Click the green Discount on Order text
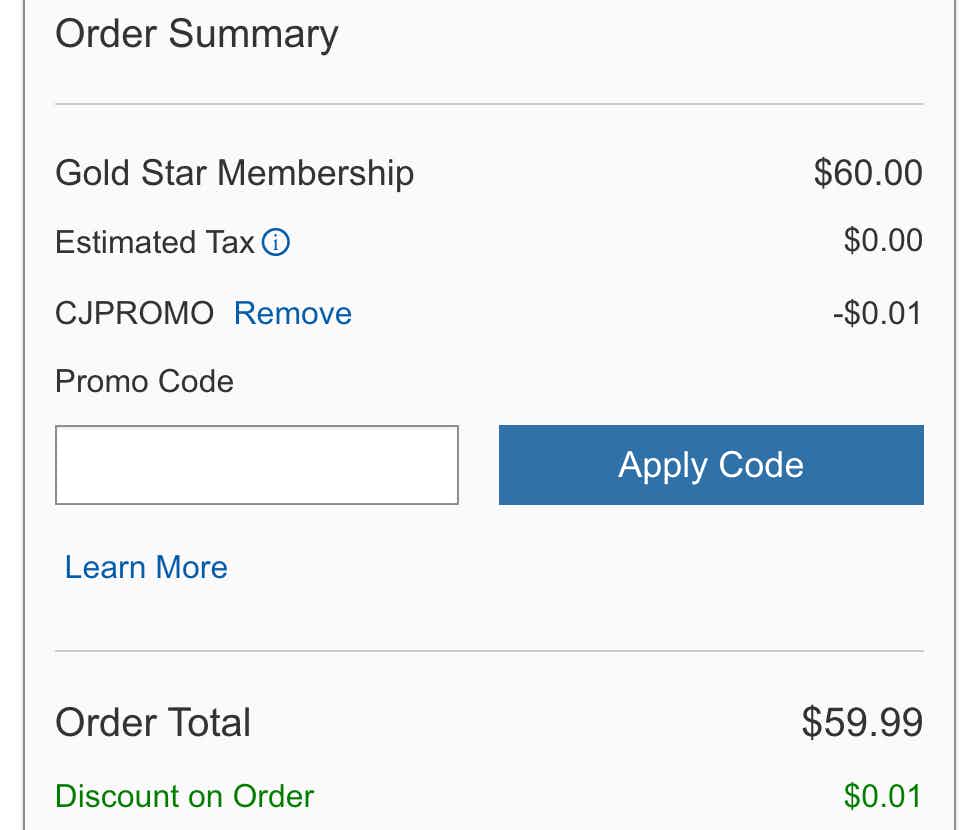Screen dimensions: 978x830 pyautogui.click(x=184, y=797)
